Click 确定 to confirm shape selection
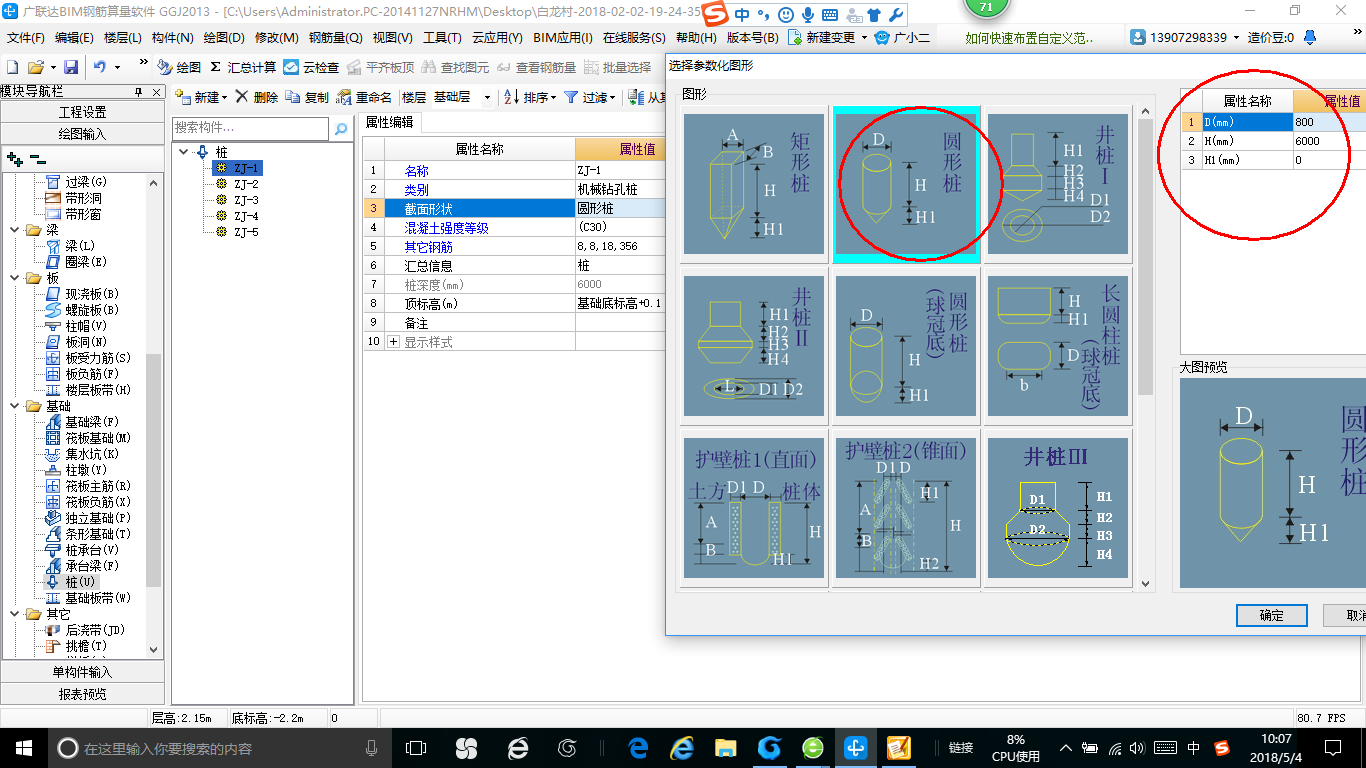 [1272, 615]
